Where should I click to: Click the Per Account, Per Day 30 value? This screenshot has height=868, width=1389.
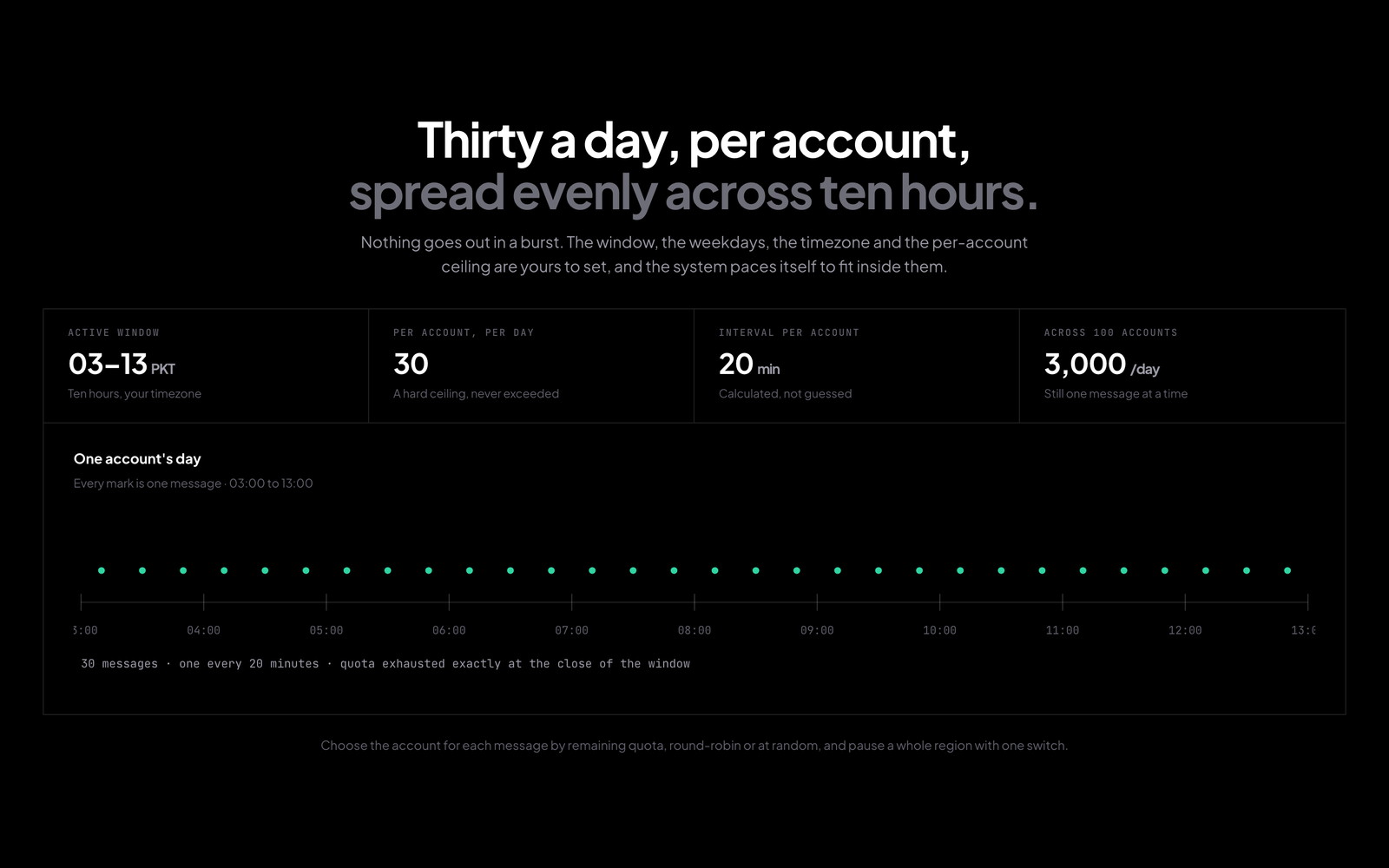[411, 364]
